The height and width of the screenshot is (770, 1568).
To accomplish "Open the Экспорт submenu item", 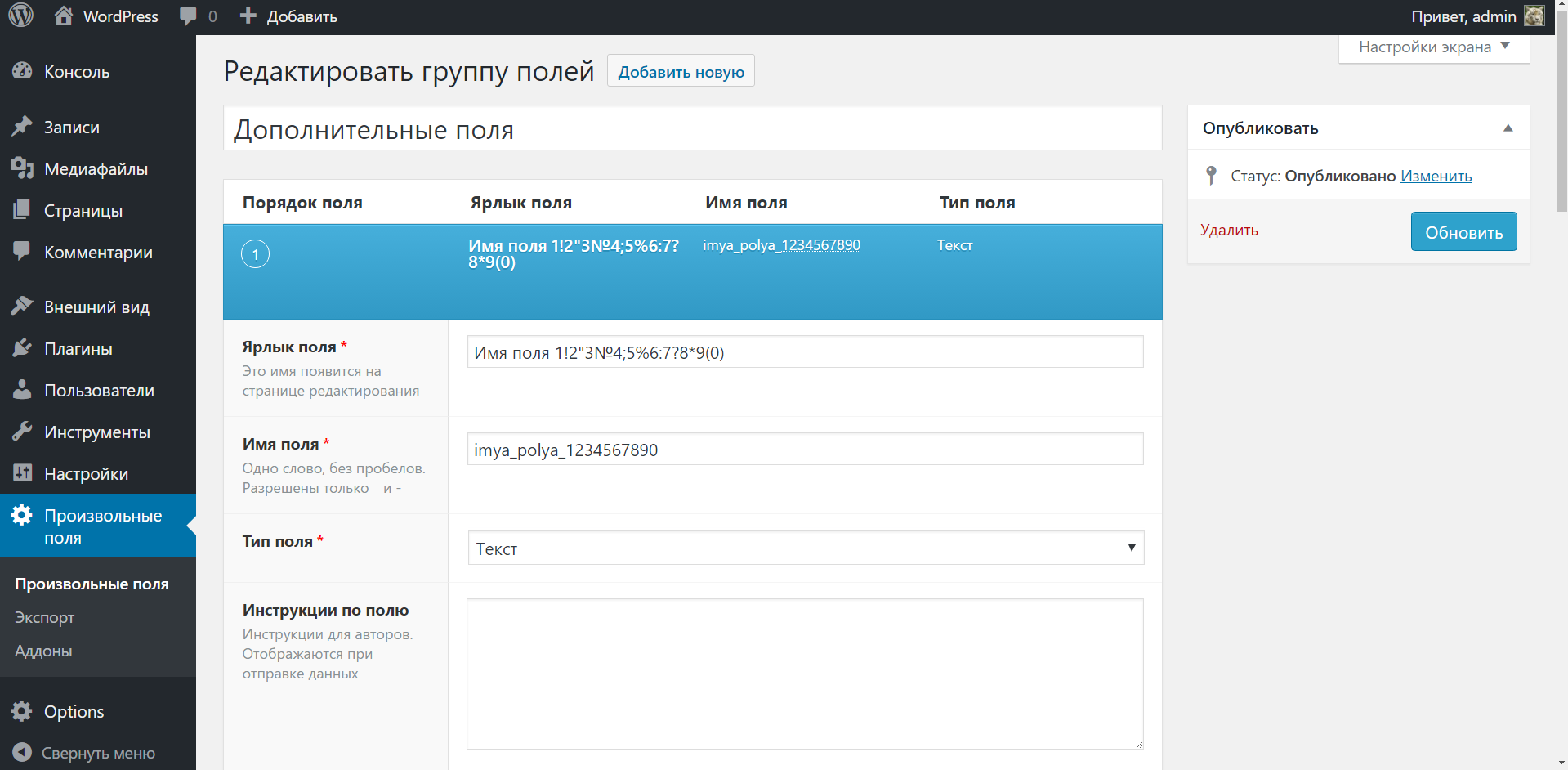I will click(45, 618).
